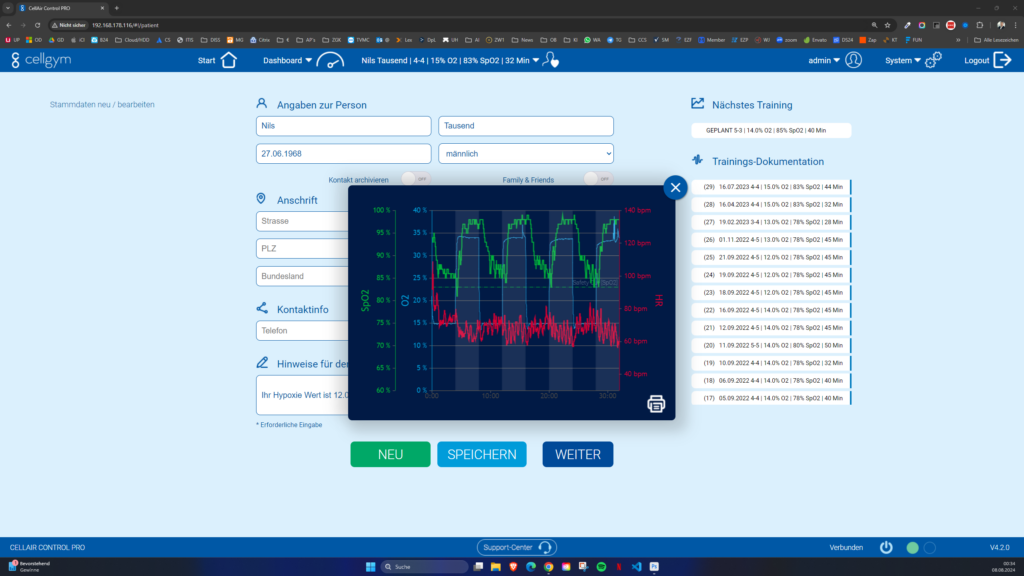
Task: Click the System gears icon
Action: pos(932,60)
